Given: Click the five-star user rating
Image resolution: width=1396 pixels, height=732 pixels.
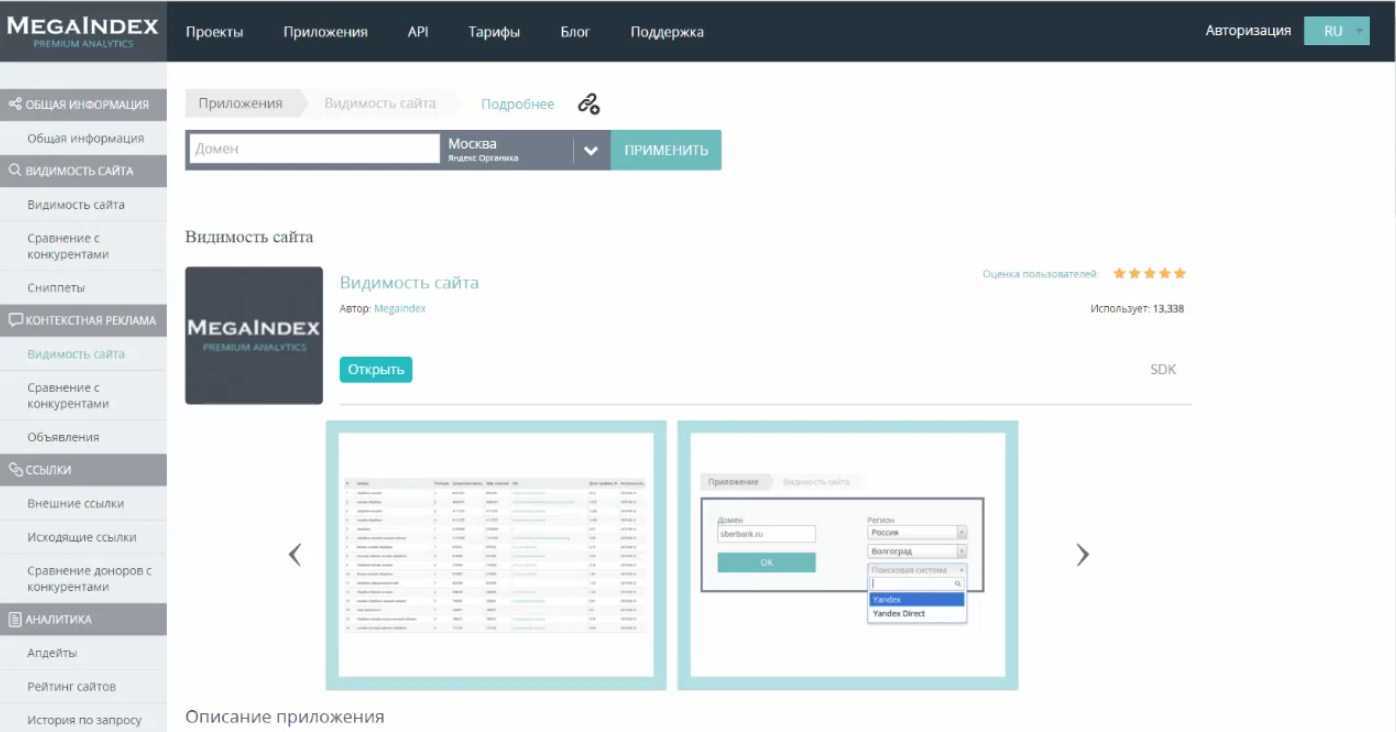Looking at the screenshot, I should (1149, 273).
